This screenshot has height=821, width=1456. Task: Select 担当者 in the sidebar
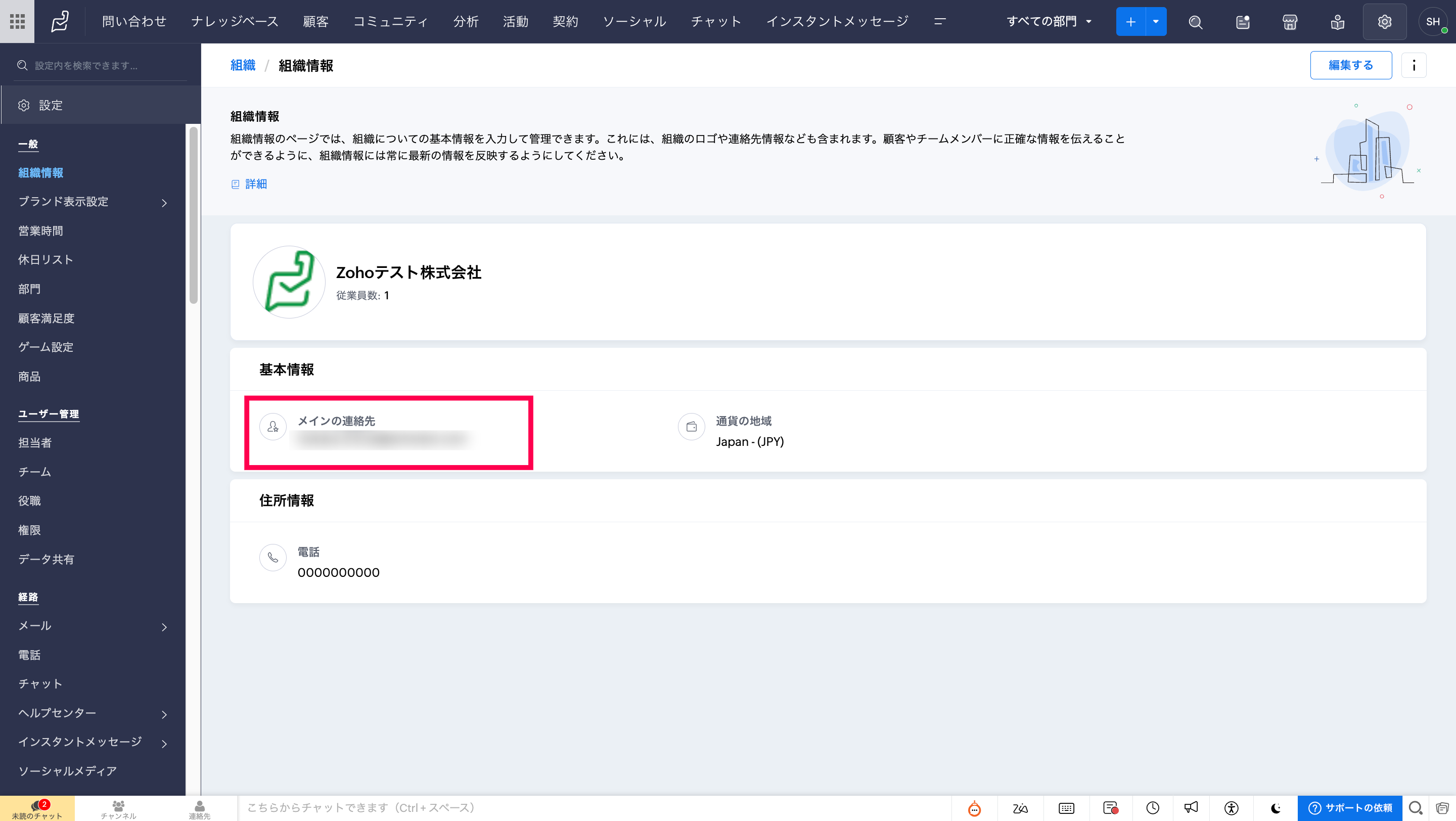[35, 443]
